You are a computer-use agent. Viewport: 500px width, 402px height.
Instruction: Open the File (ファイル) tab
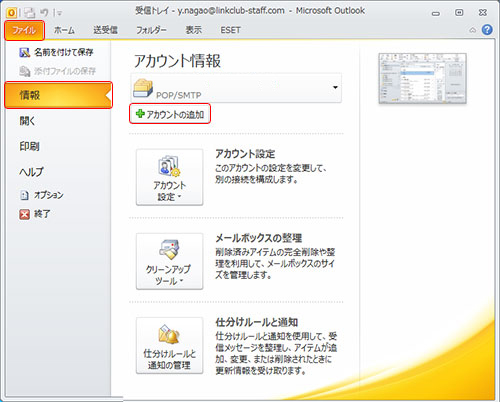(24, 30)
